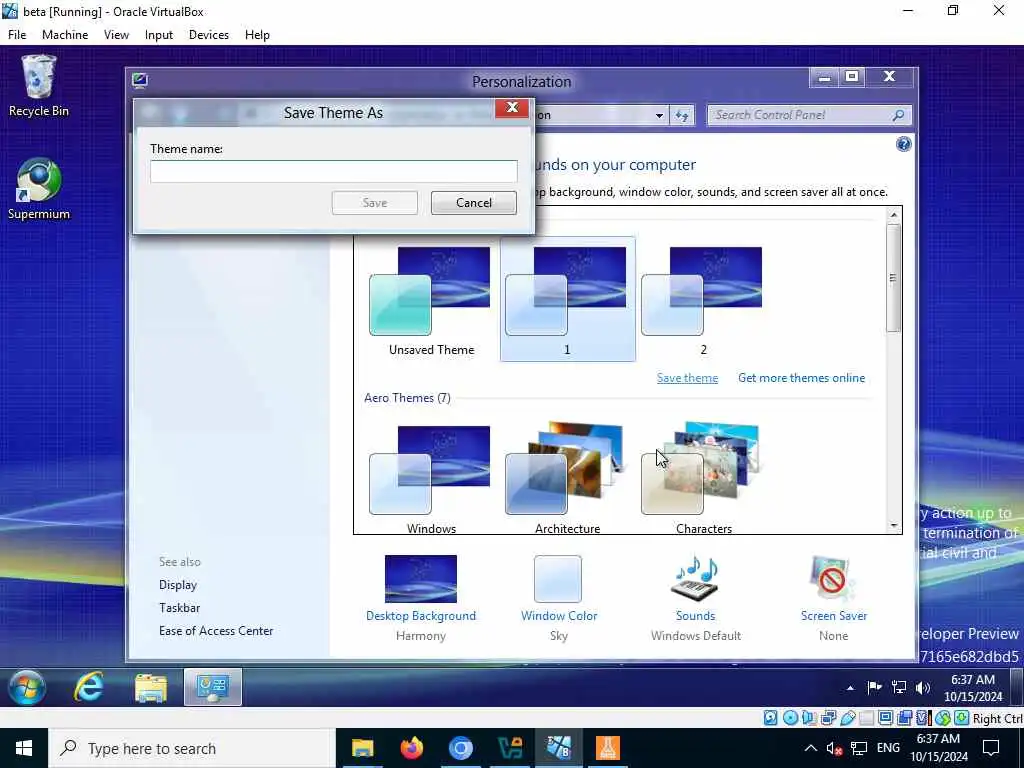
Task: Open Firefox on host taskbar
Action: click(x=411, y=748)
